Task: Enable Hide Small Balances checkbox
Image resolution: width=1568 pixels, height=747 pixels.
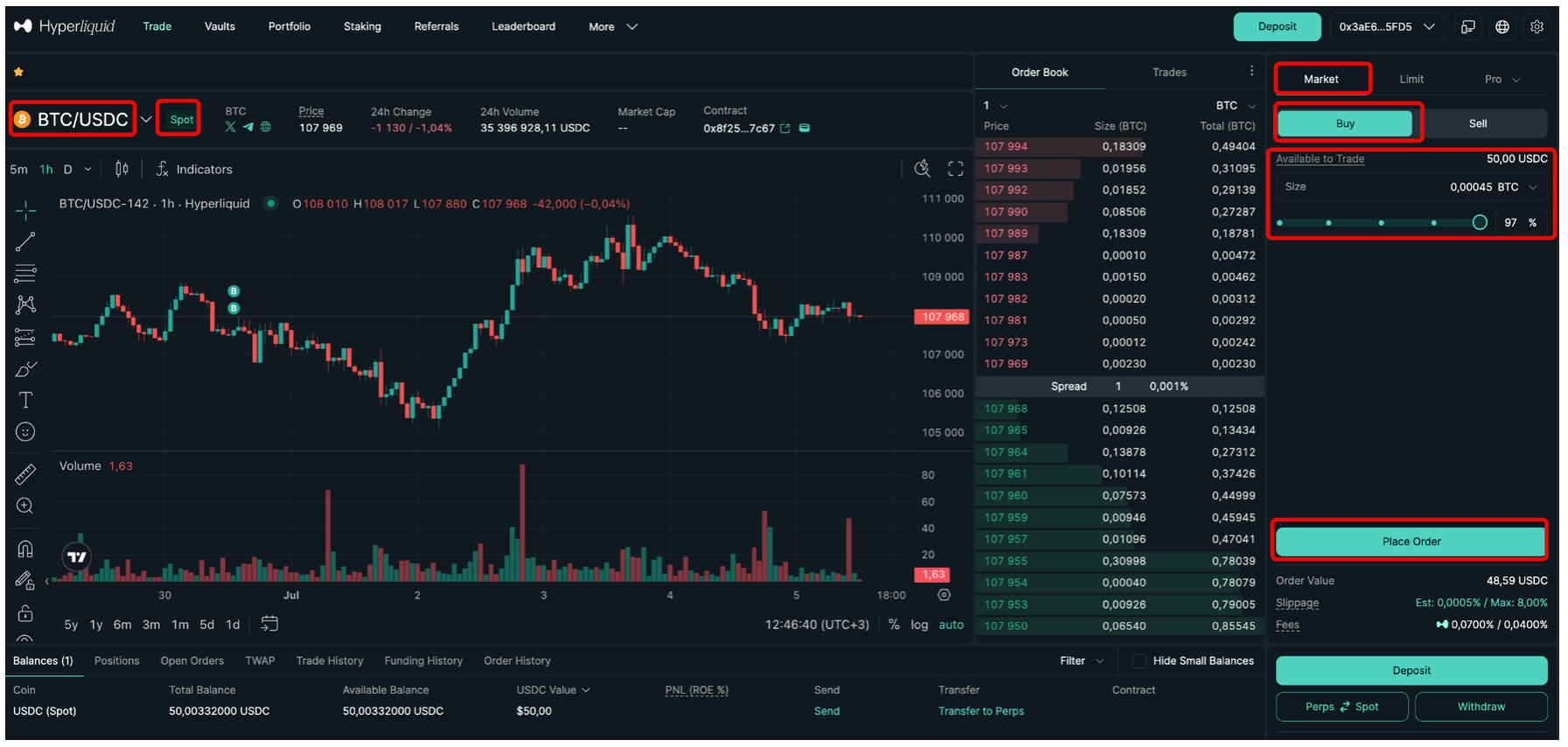Action: [1139, 661]
